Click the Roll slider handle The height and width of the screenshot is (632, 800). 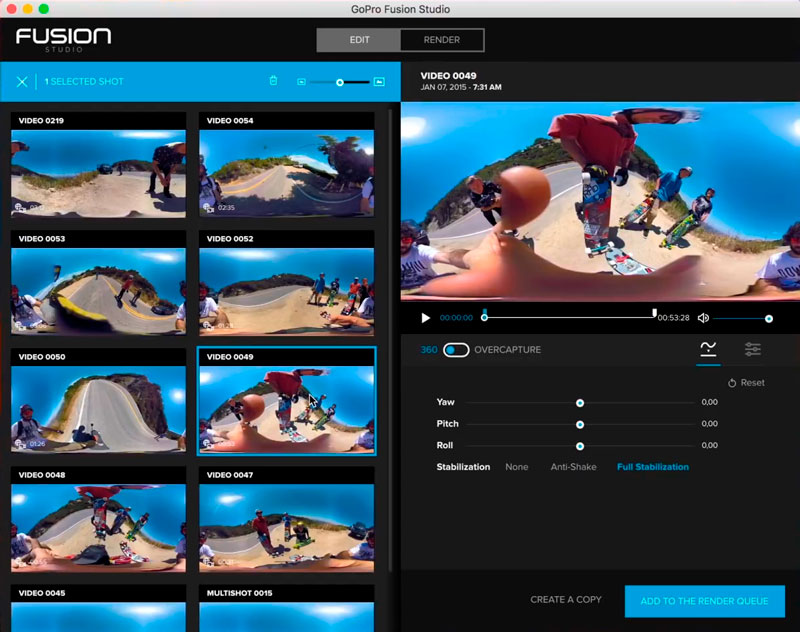click(580, 446)
